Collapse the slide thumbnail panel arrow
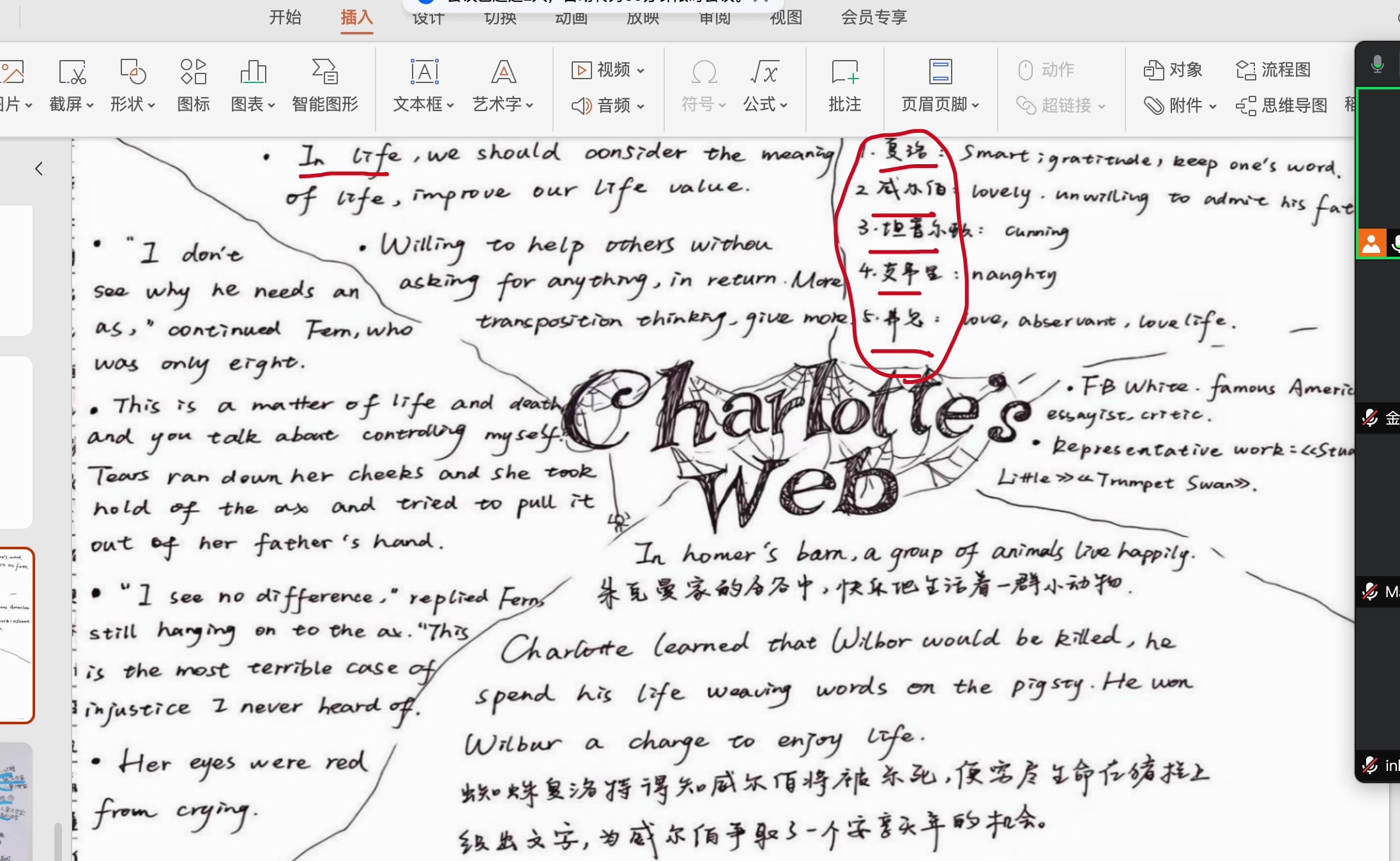The image size is (1400, 861). 39,169
